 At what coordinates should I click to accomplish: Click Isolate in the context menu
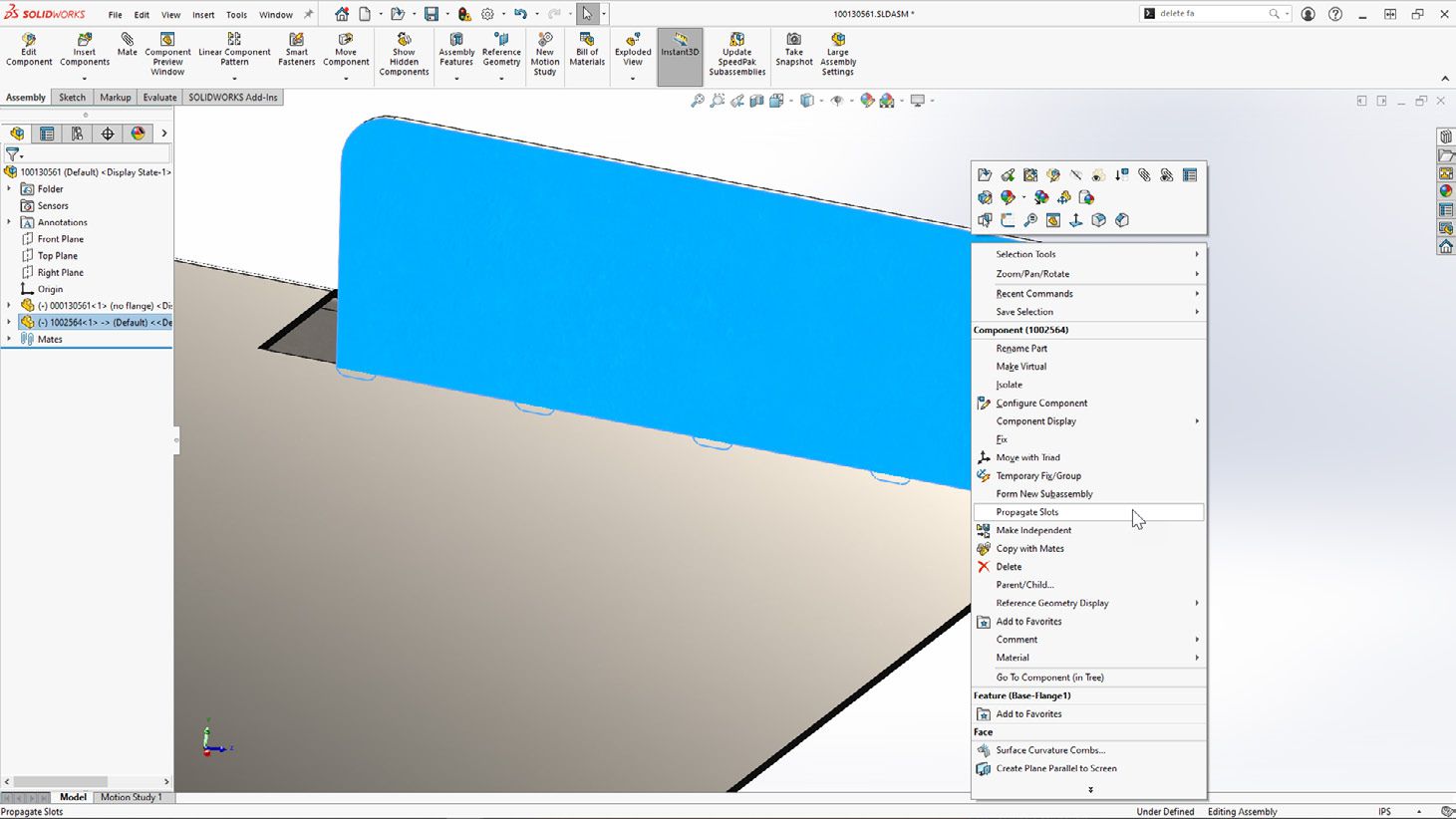point(1009,384)
